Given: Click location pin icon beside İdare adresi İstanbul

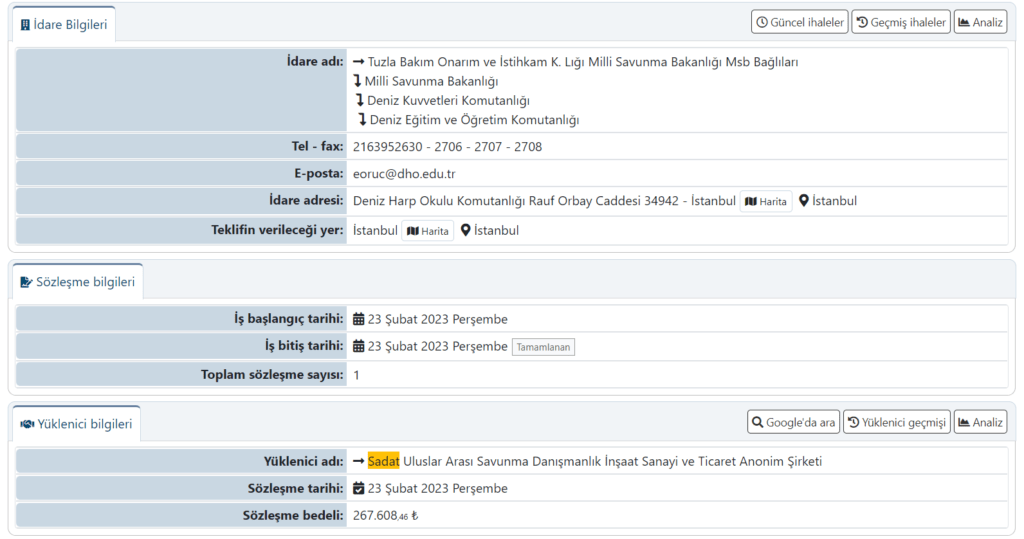Looking at the screenshot, I should 804,201.
